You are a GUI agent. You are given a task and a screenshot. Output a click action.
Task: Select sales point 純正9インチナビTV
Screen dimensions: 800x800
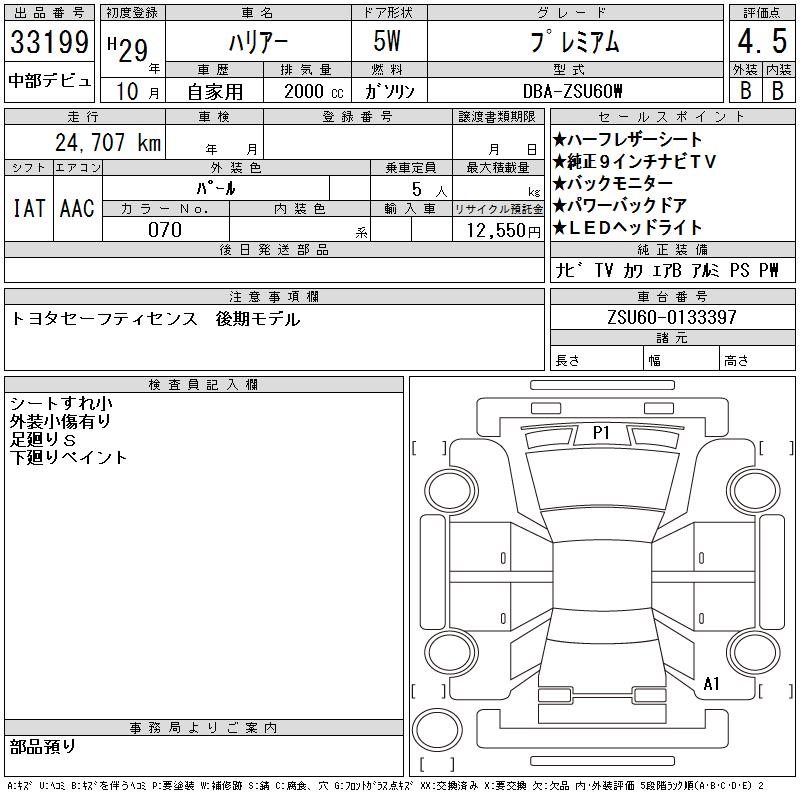pyautogui.click(x=634, y=161)
